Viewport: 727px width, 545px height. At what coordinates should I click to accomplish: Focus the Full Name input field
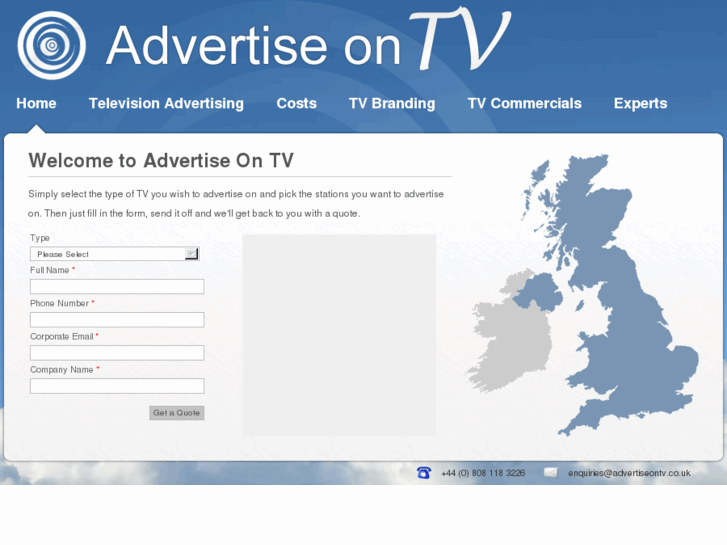(x=117, y=286)
